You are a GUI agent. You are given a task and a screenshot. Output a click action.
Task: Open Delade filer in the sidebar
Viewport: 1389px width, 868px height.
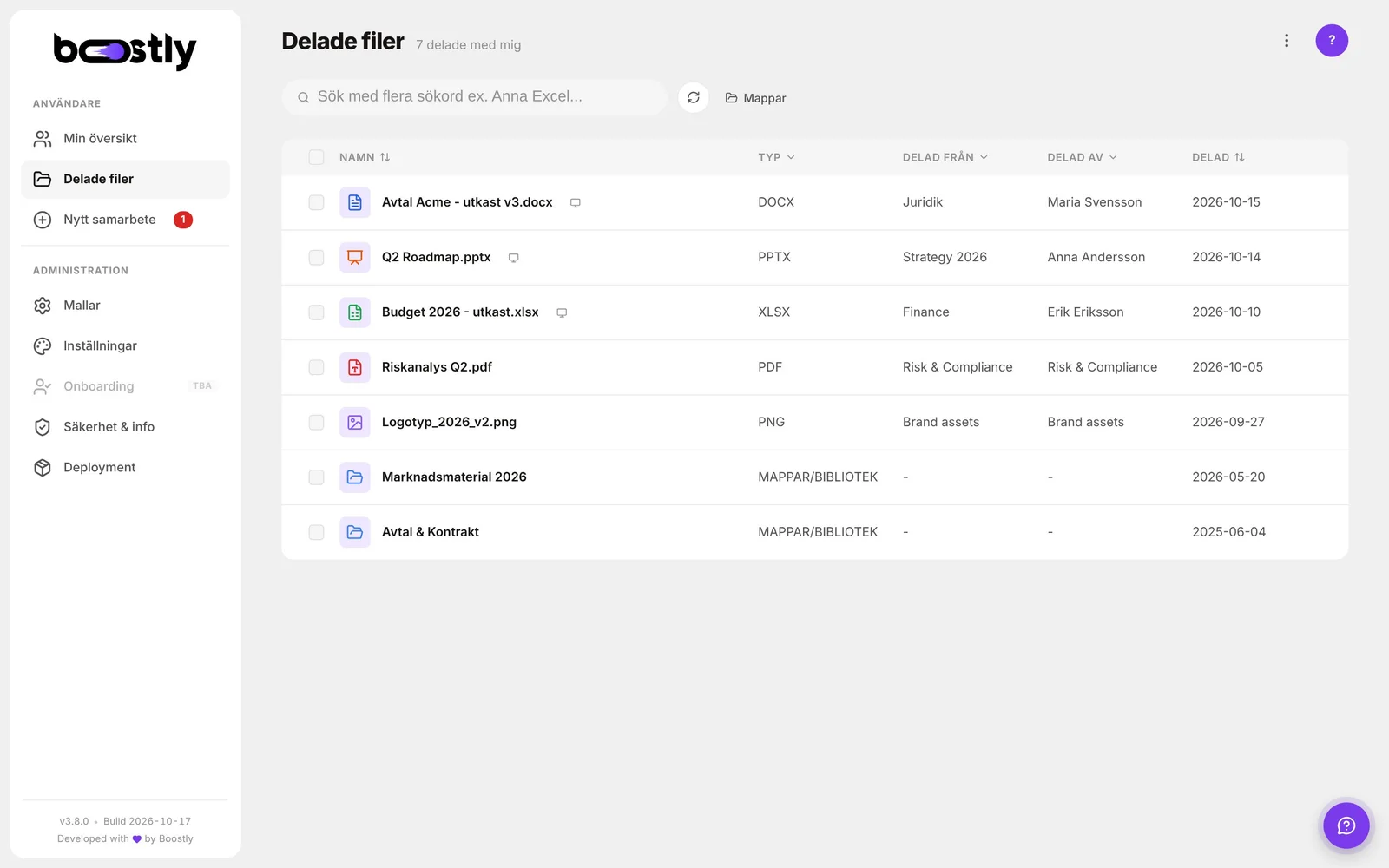[x=125, y=179]
